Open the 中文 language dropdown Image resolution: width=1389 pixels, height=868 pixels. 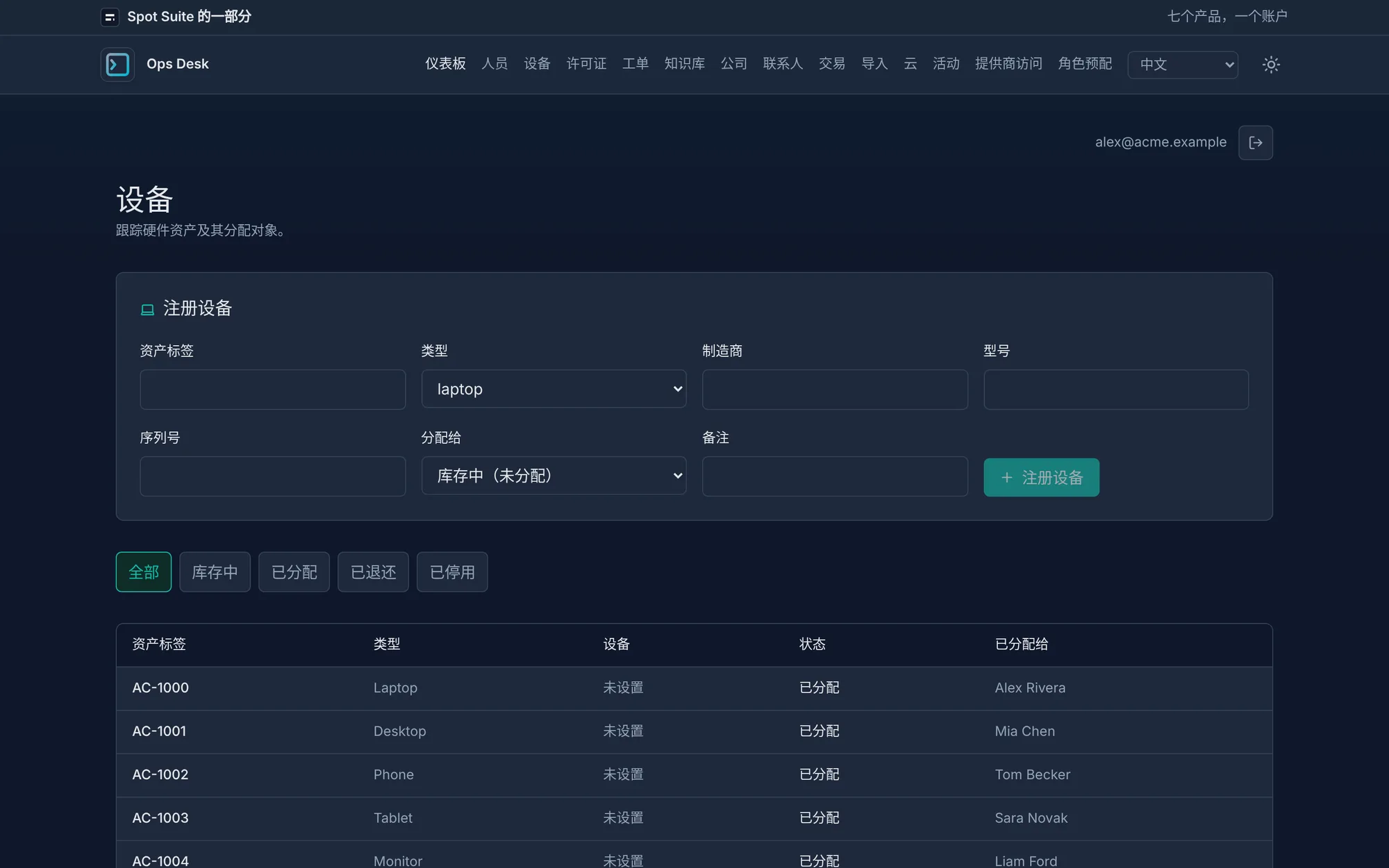click(1183, 65)
